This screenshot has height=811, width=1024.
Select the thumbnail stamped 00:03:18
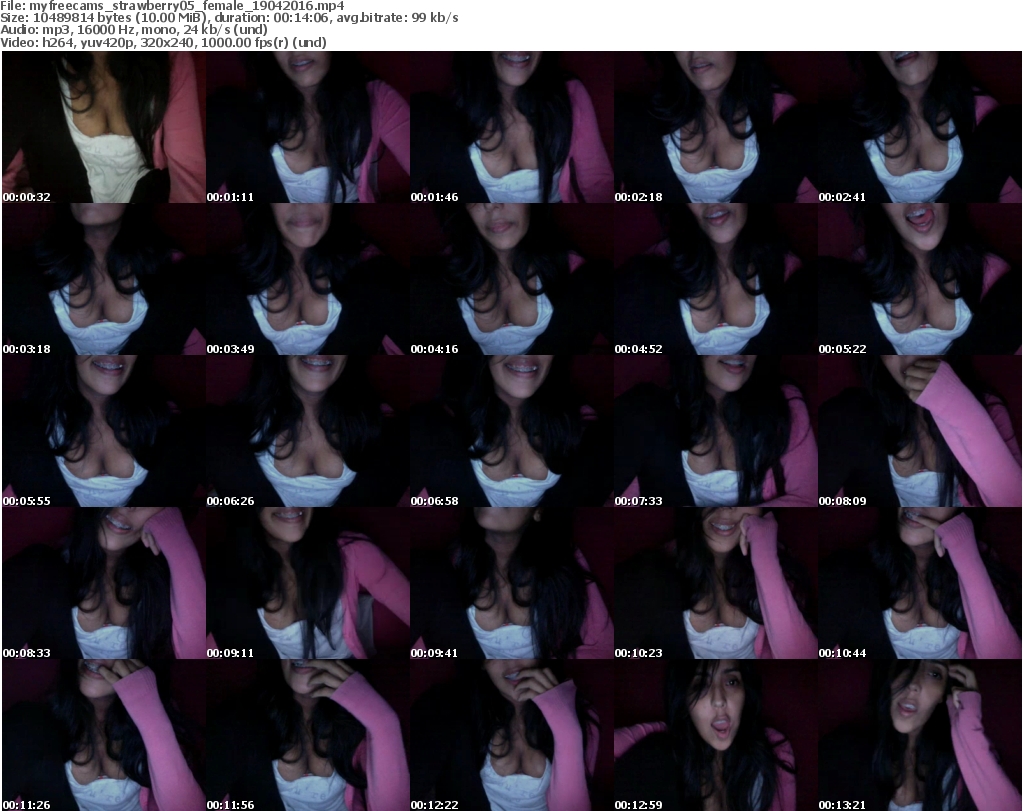pyautogui.click(x=104, y=279)
